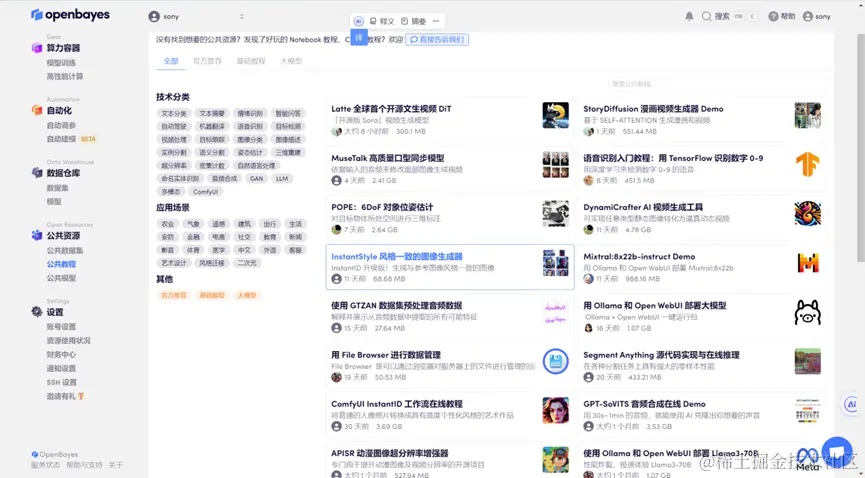The height and width of the screenshot is (478, 865).
Task: Click the DynamiCrafter colorful thumbnail
Action: click(x=808, y=214)
